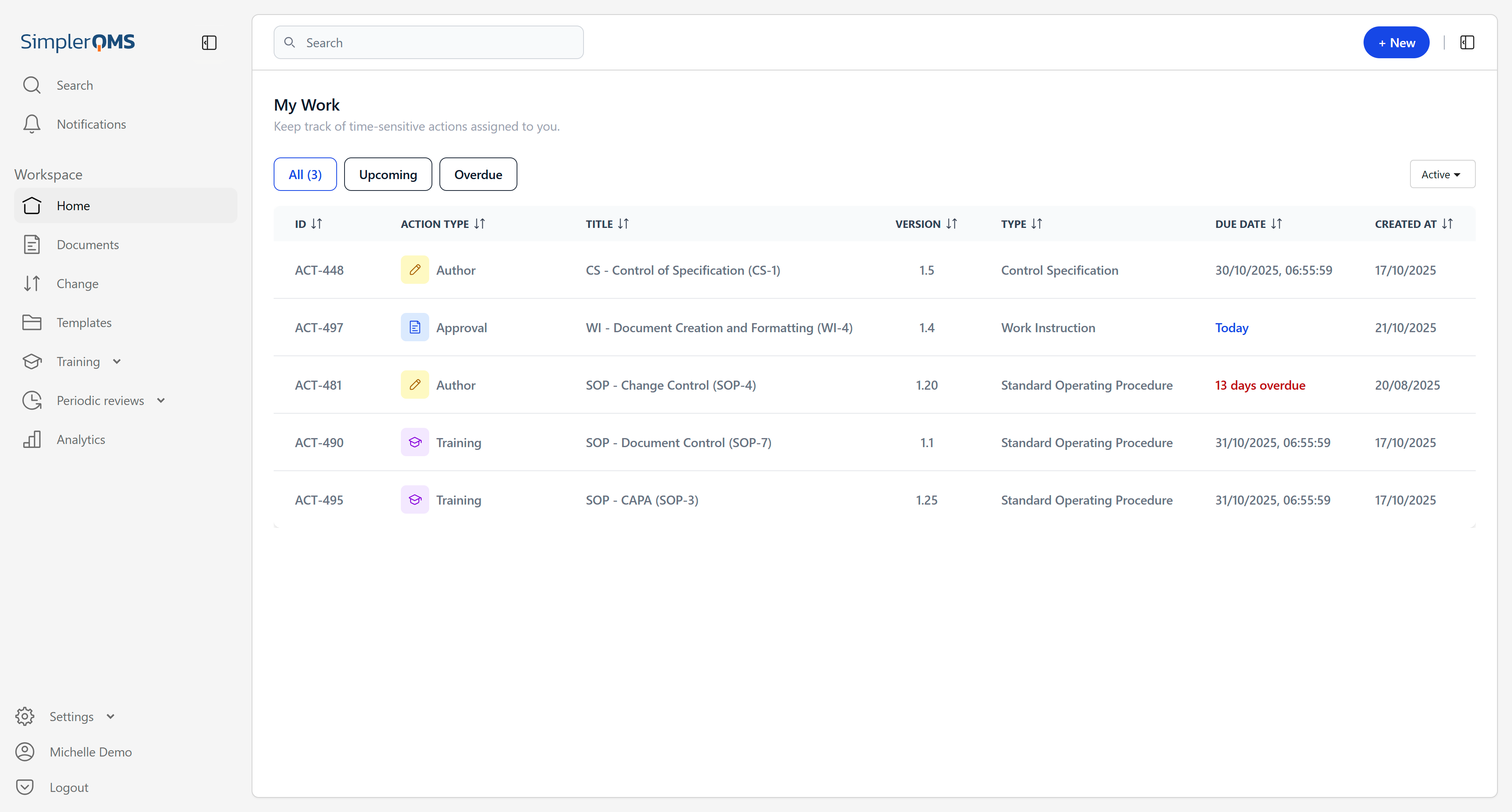Click the + New button

pyautogui.click(x=1396, y=43)
